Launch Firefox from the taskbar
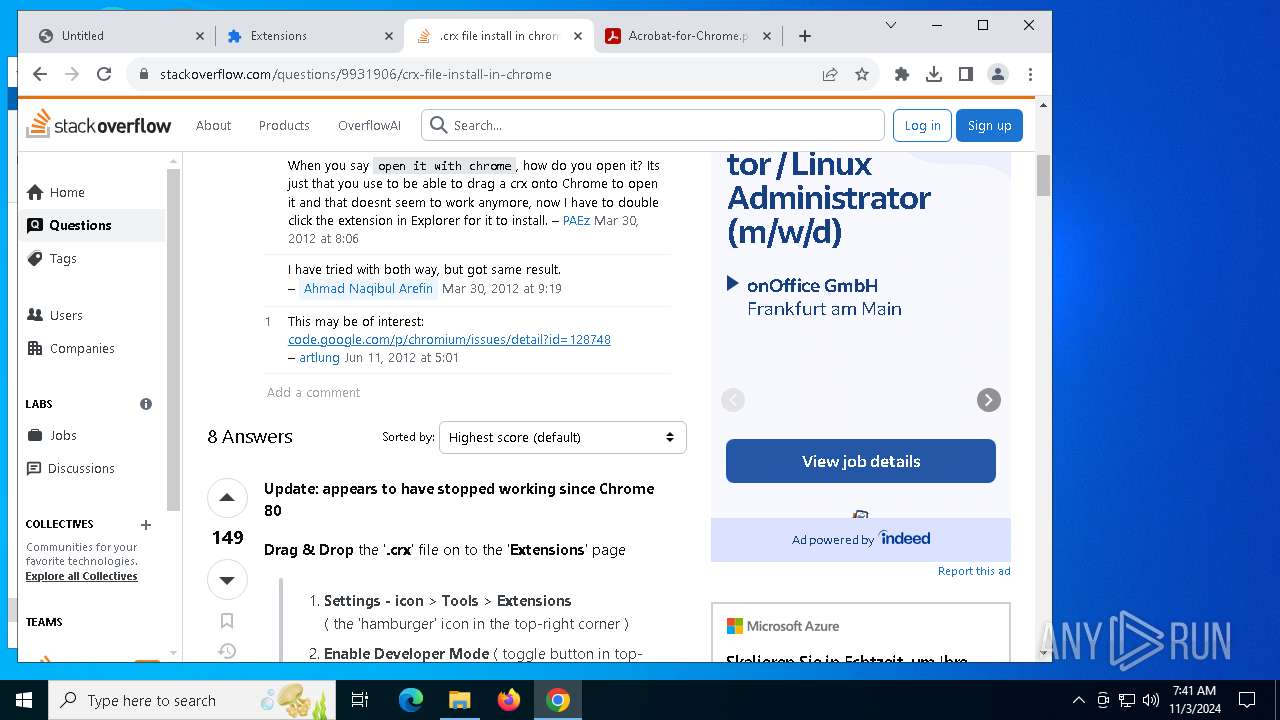The height and width of the screenshot is (720, 1280). click(509, 700)
